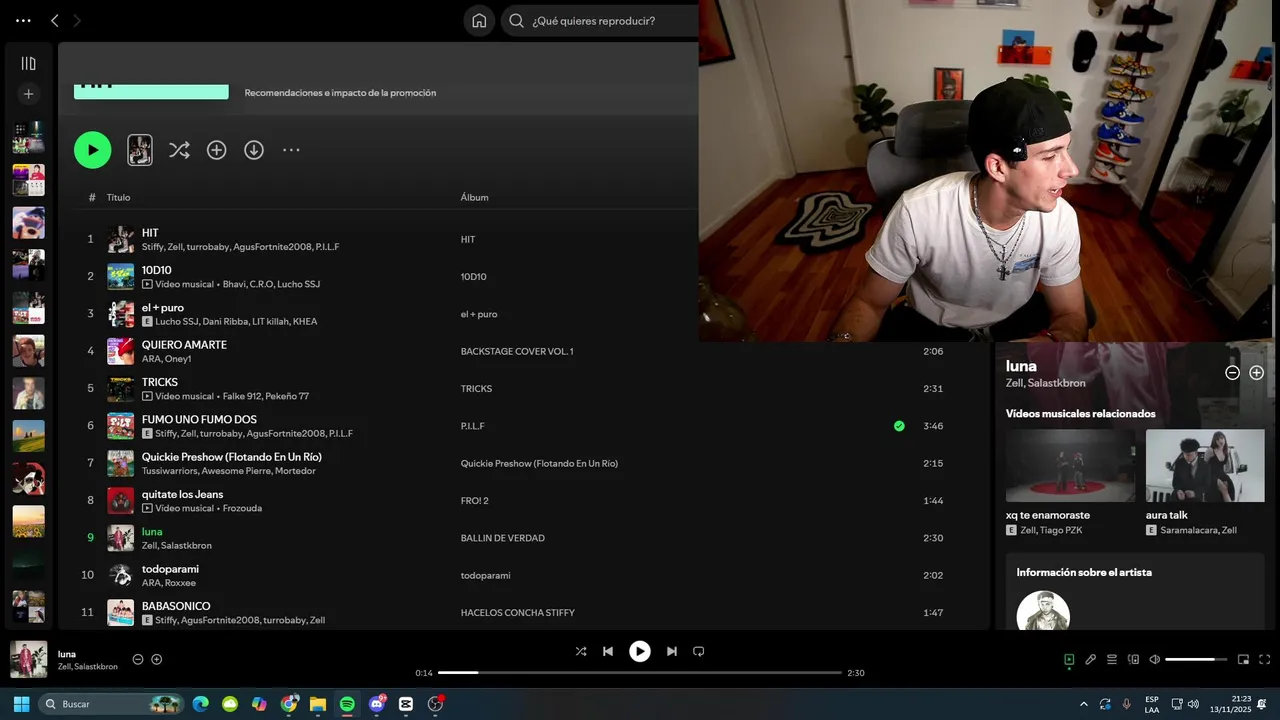This screenshot has height=720, width=1280.
Task: Open the three-dot app menu at top left
Action: coord(23,21)
